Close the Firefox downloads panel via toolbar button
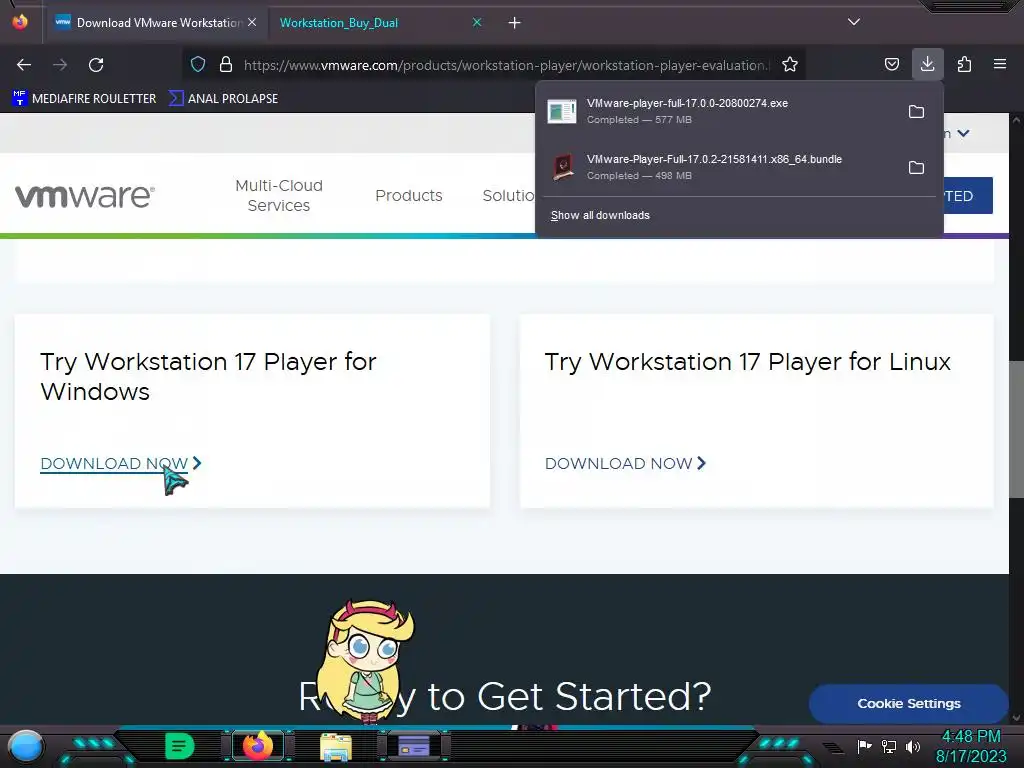The image size is (1024, 768). click(x=927, y=64)
